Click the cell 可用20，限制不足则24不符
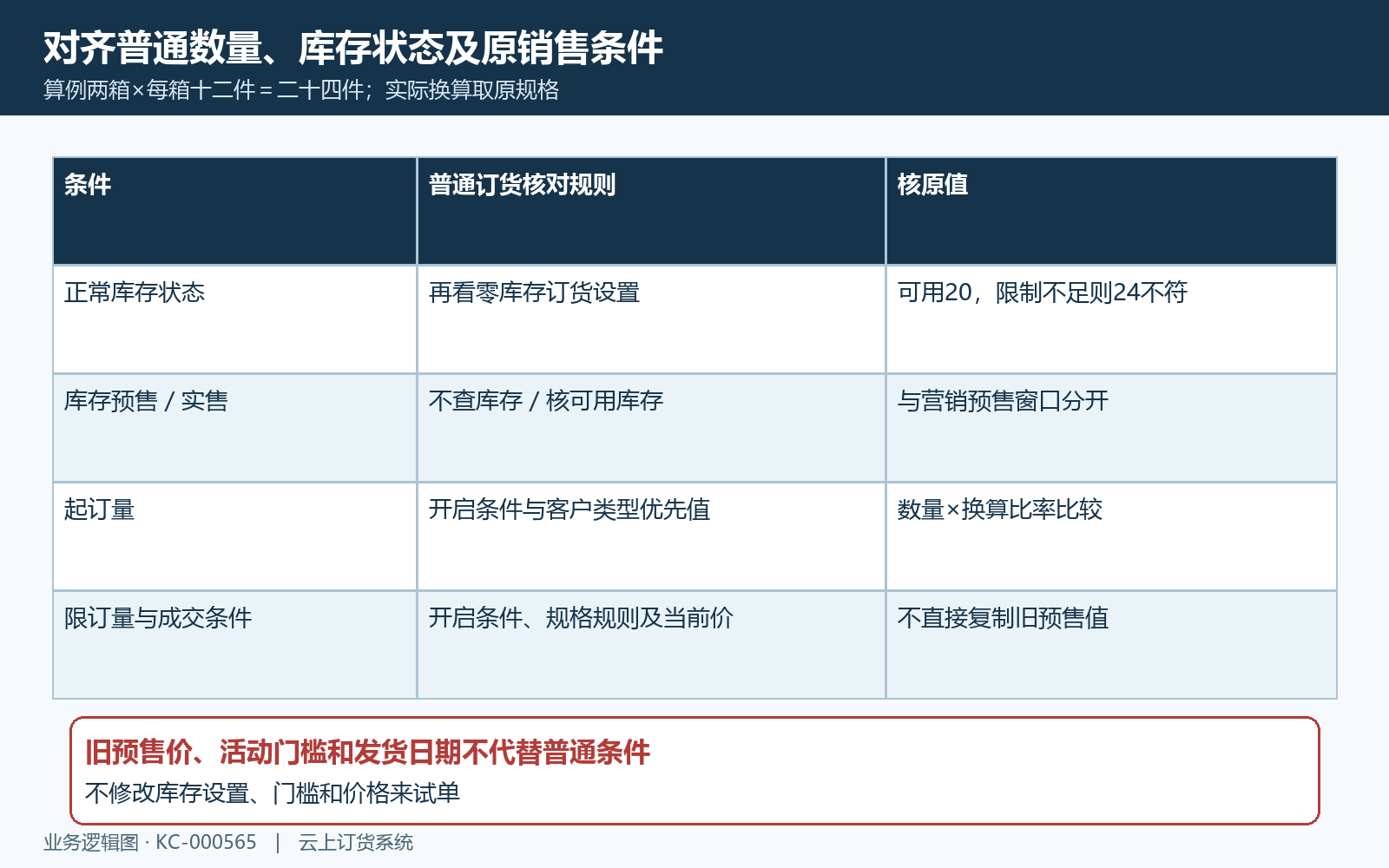1389x868 pixels. point(1111,319)
